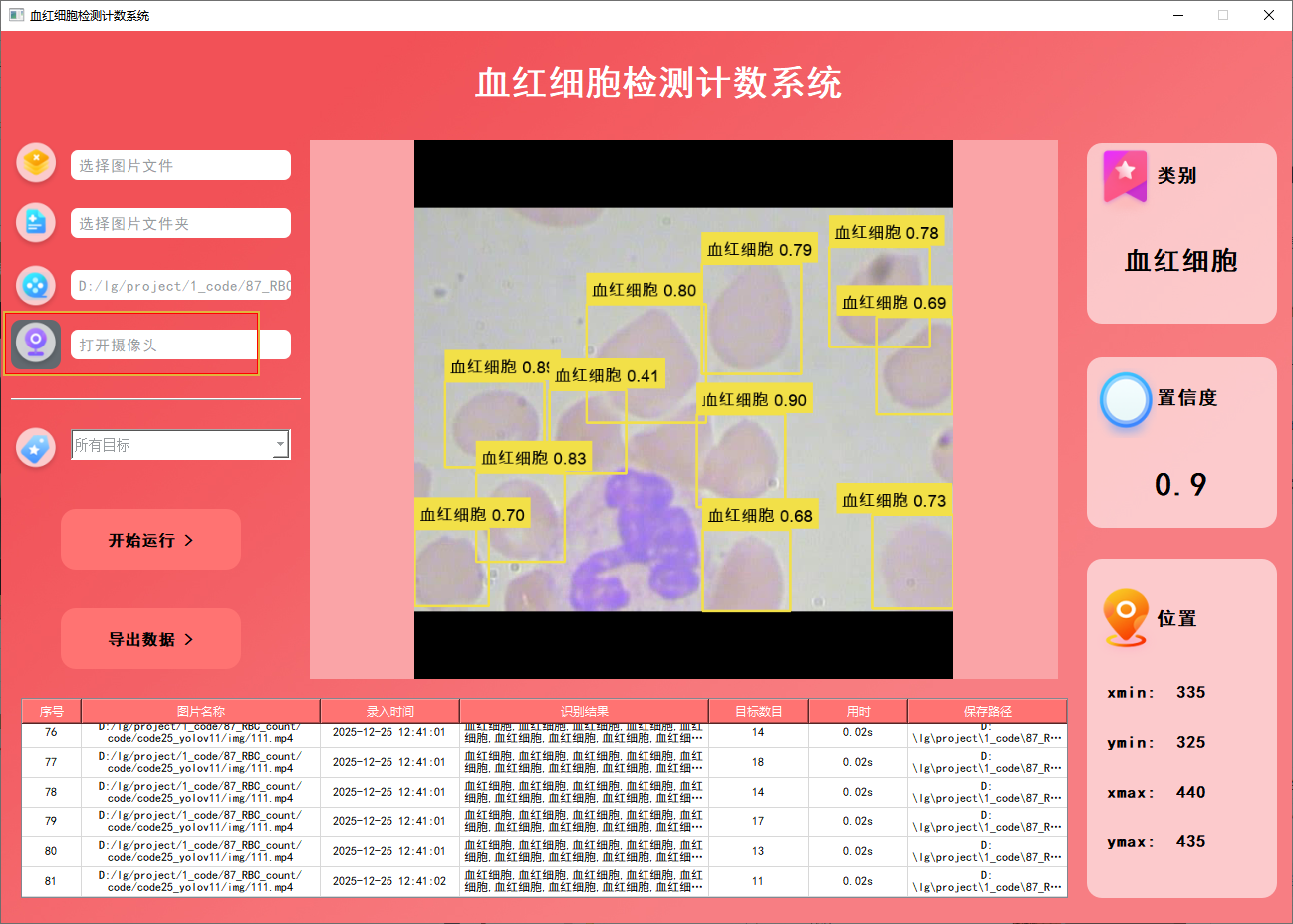
Task: Click the 用时 column header
Action: tap(858, 711)
